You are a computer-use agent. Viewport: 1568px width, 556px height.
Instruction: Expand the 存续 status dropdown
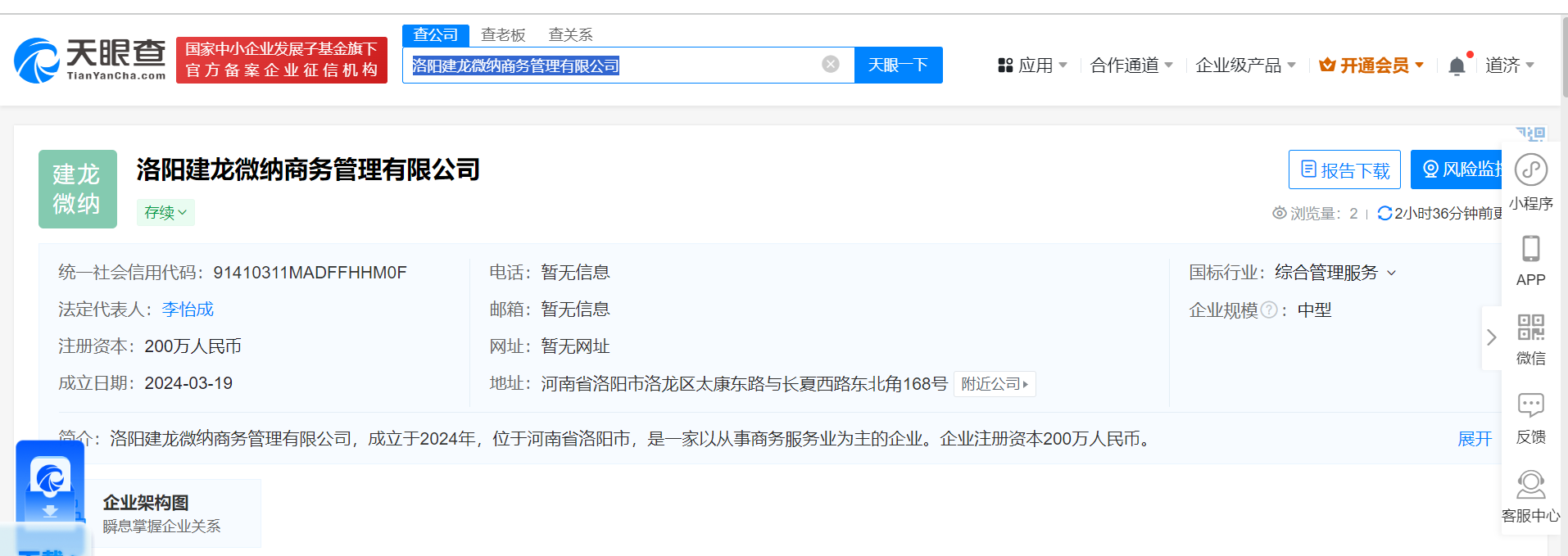165,213
